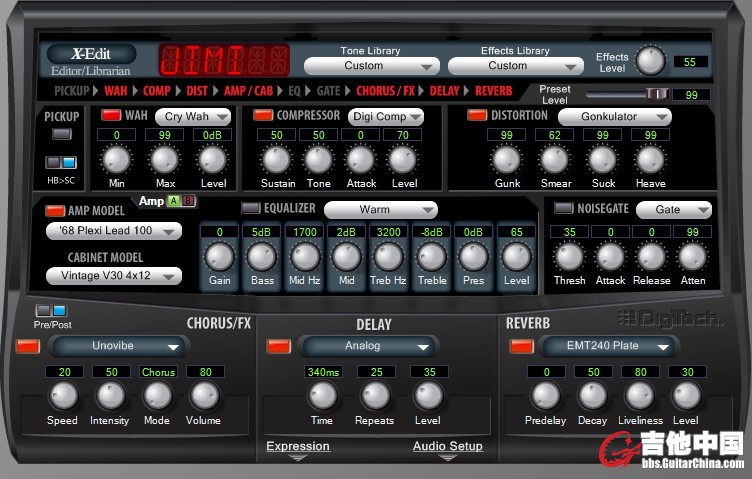Select REVERB in the signal chain
The width and height of the screenshot is (752, 479).
pos(494,91)
